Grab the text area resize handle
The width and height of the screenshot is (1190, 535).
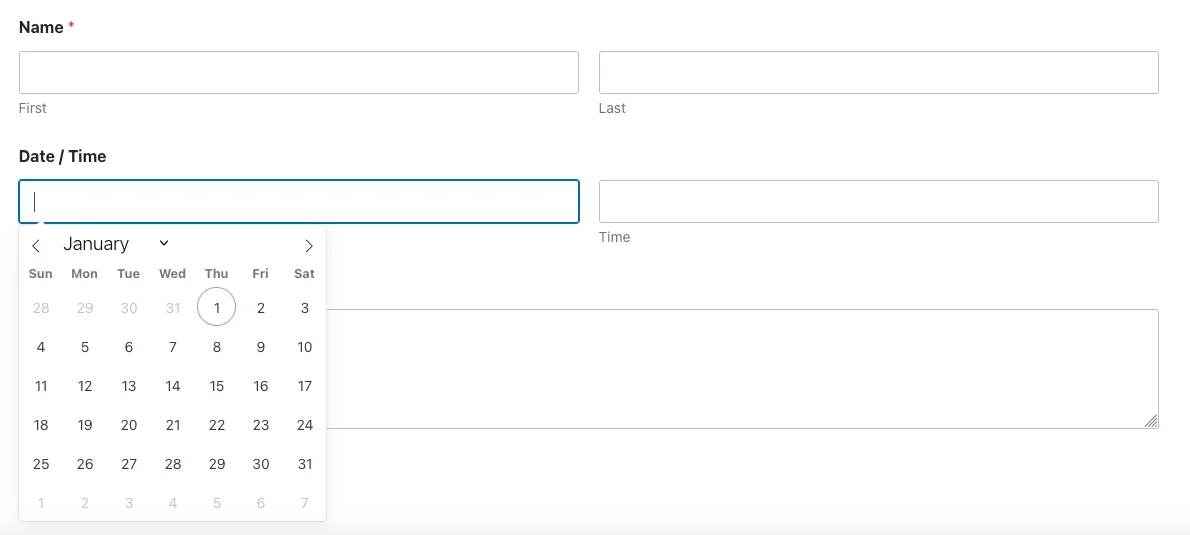[1152, 422]
